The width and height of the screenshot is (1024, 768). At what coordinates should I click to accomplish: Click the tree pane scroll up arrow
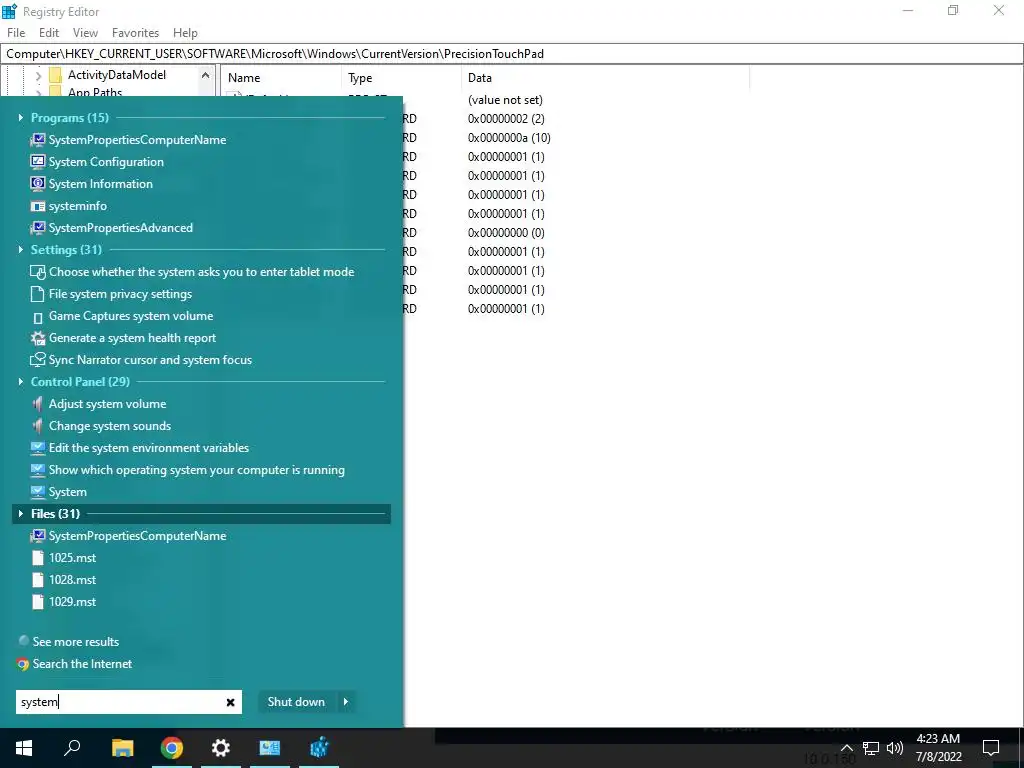tap(205, 75)
